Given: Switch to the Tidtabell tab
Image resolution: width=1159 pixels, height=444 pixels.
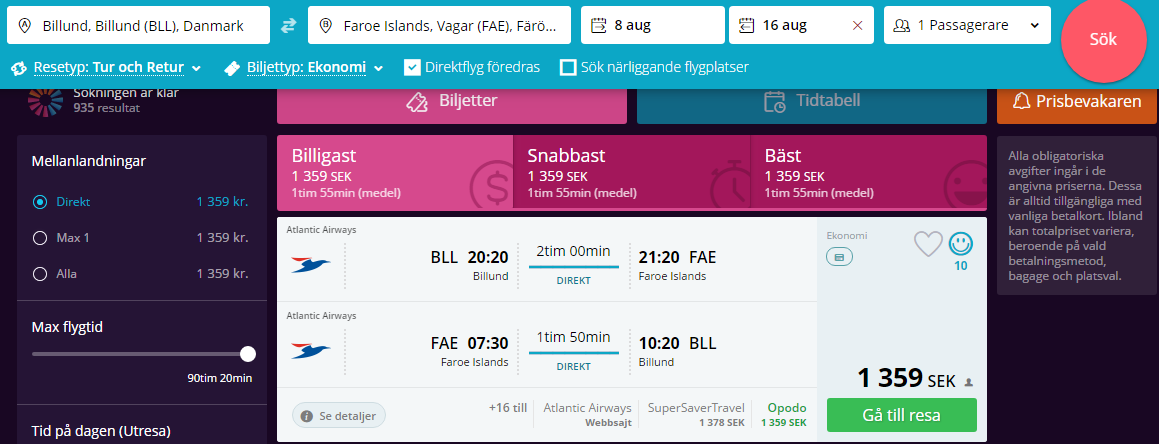Looking at the screenshot, I should coord(812,101).
